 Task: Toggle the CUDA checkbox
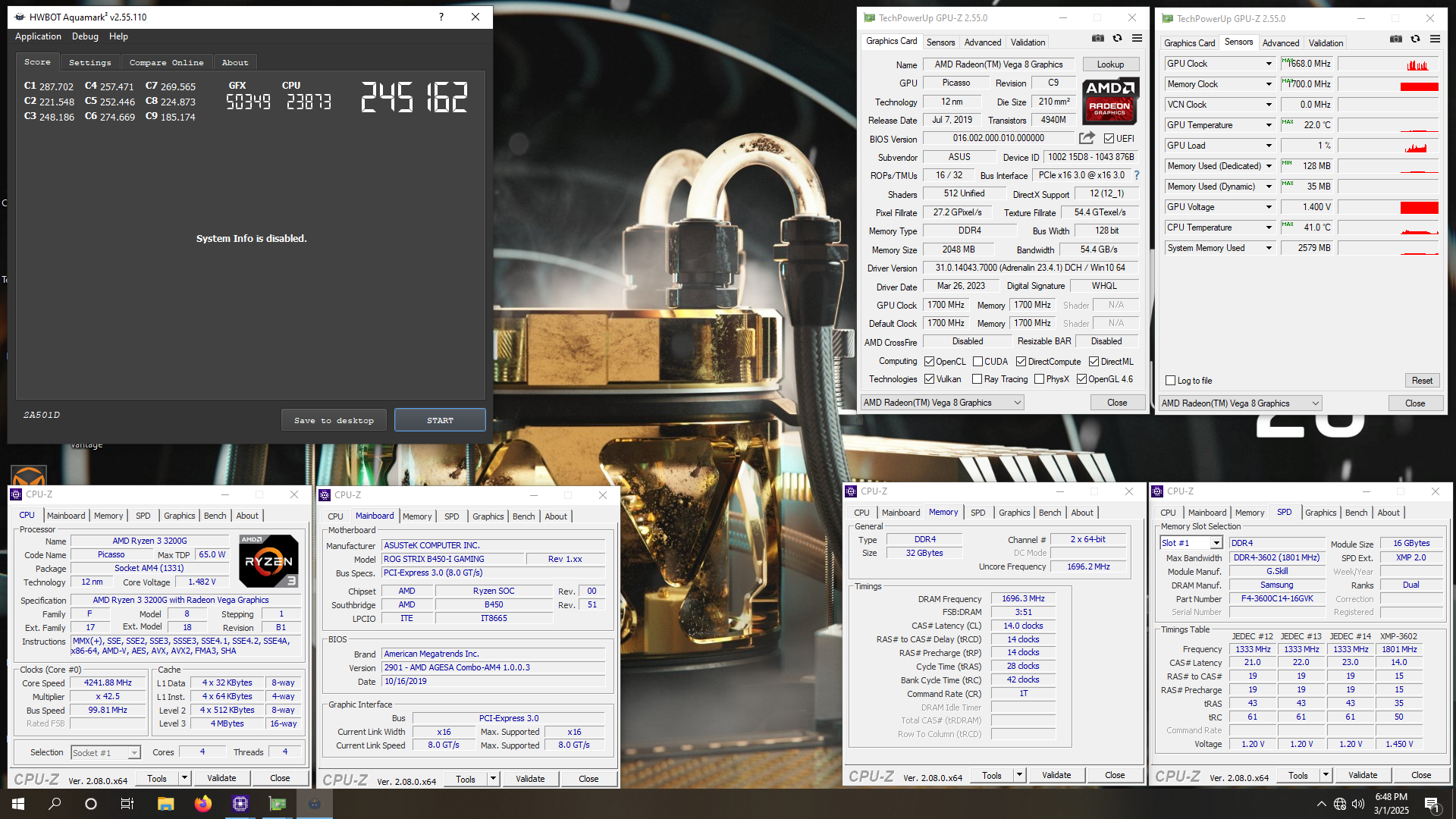pos(978,362)
